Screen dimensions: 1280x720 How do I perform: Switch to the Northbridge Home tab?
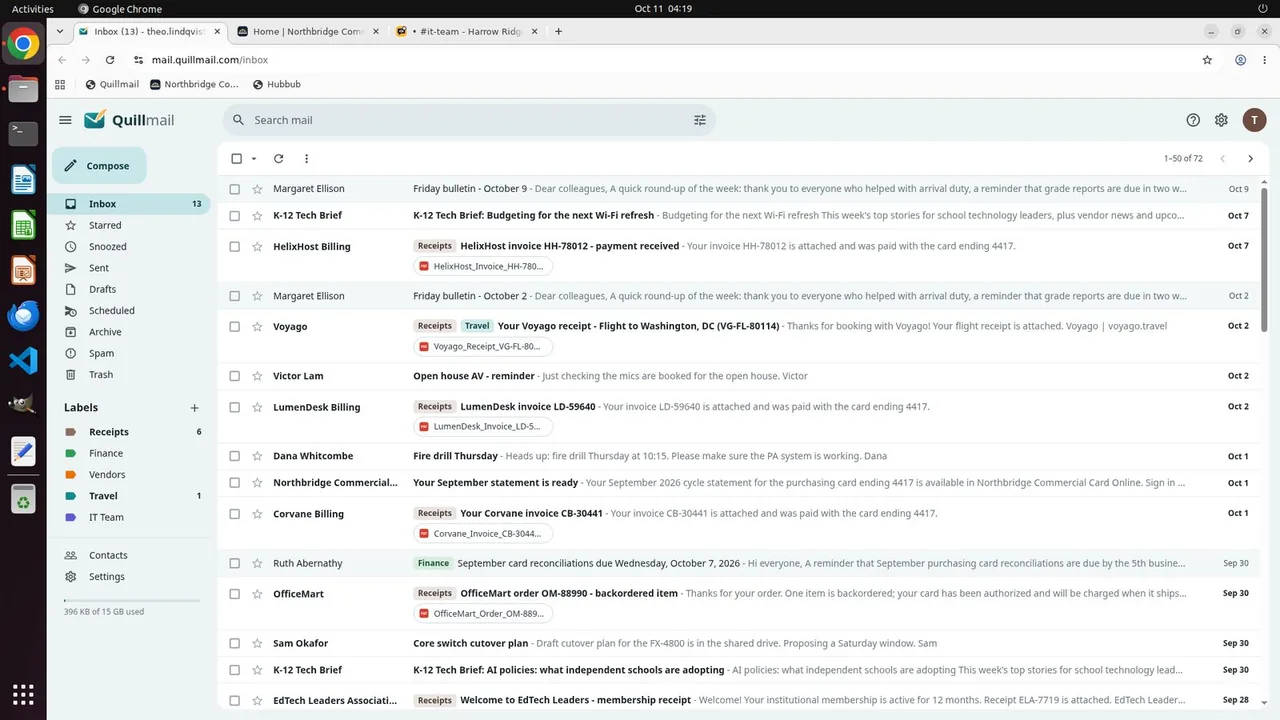pos(305,31)
